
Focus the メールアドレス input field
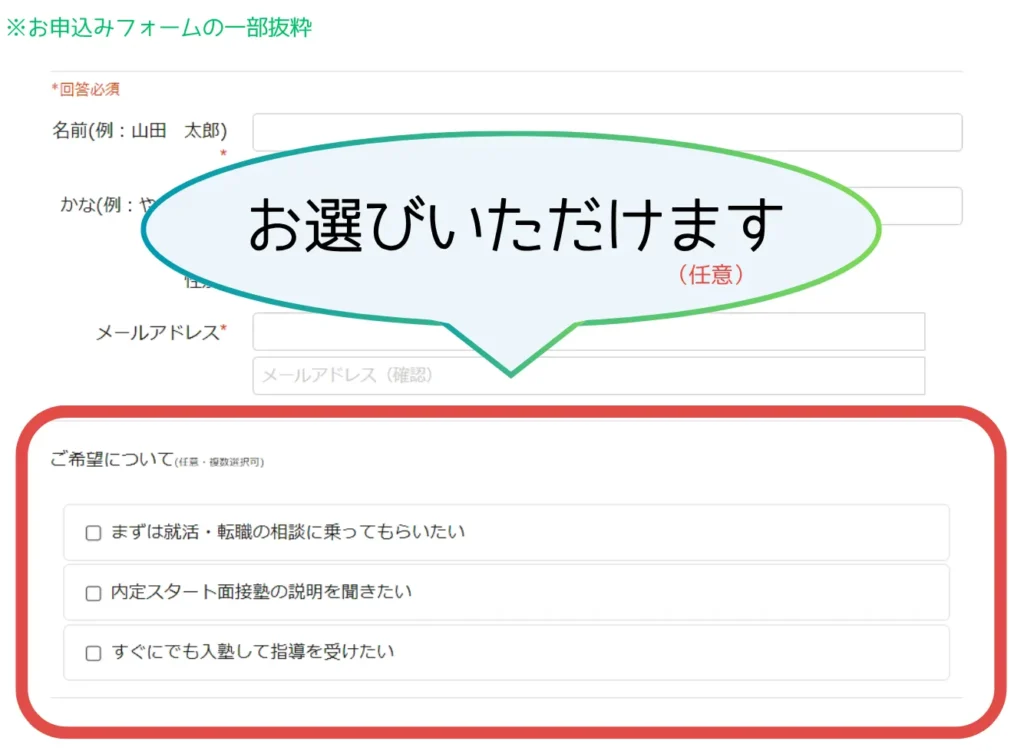(588, 332)
